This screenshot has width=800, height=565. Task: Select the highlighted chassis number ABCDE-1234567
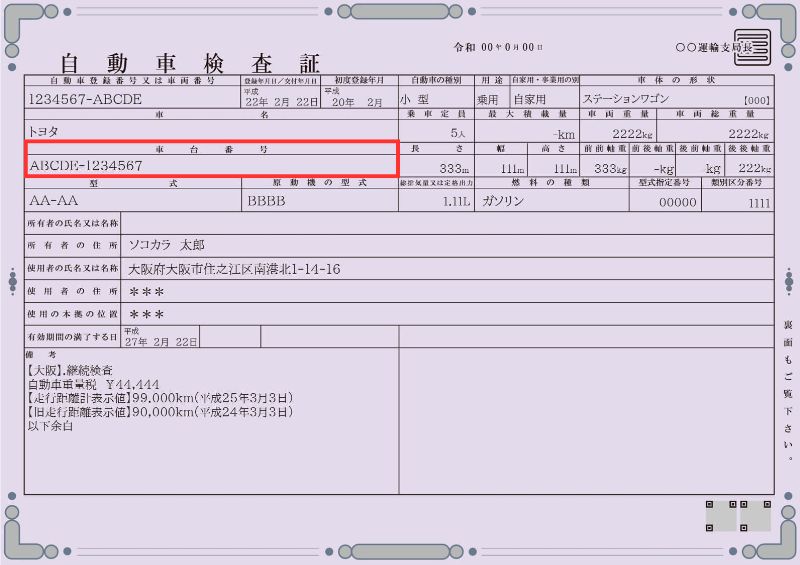(86, 165)
